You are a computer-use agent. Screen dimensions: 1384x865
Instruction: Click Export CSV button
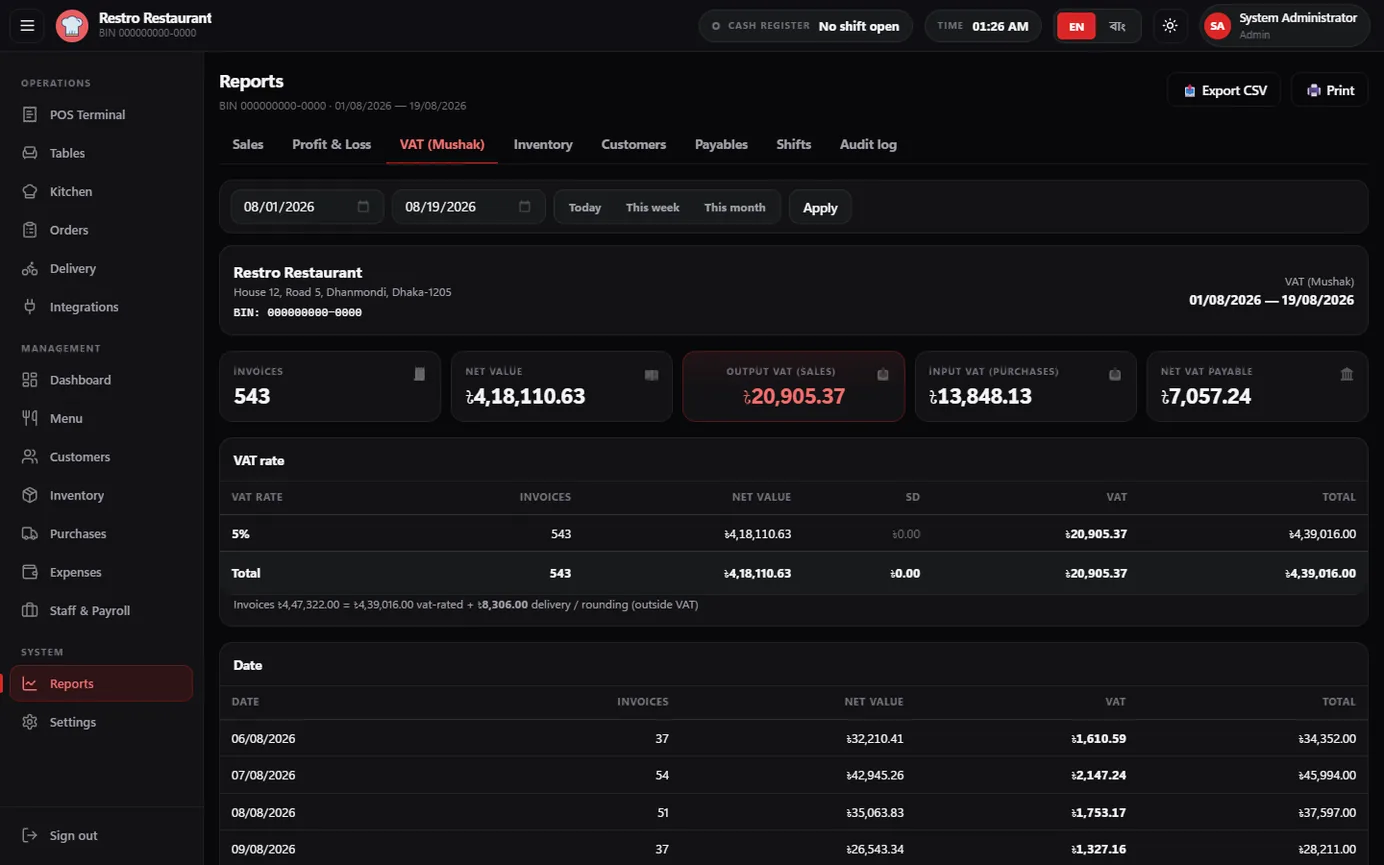pos(1224,90)
